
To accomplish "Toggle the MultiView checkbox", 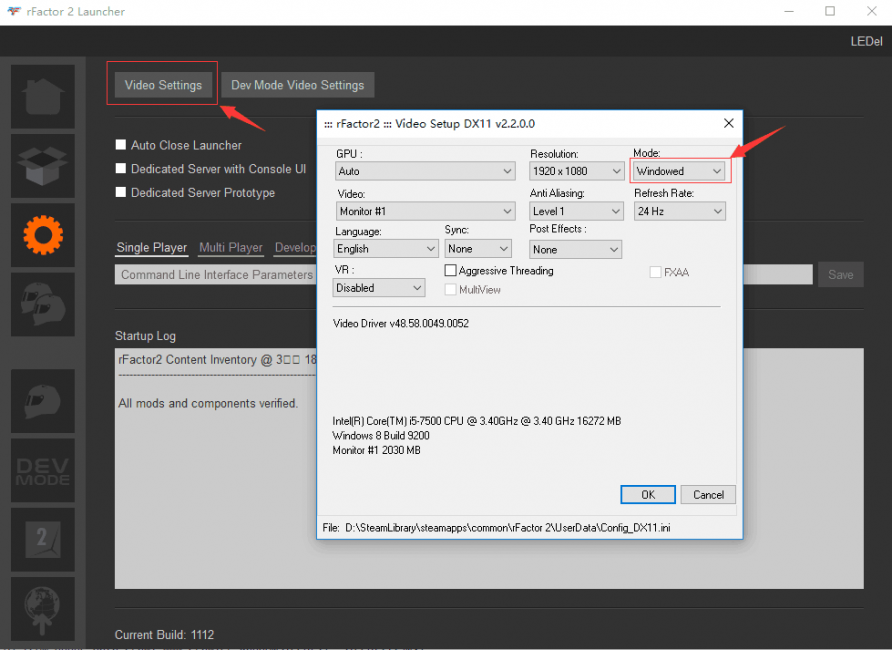I will click(x=451, y=289).
